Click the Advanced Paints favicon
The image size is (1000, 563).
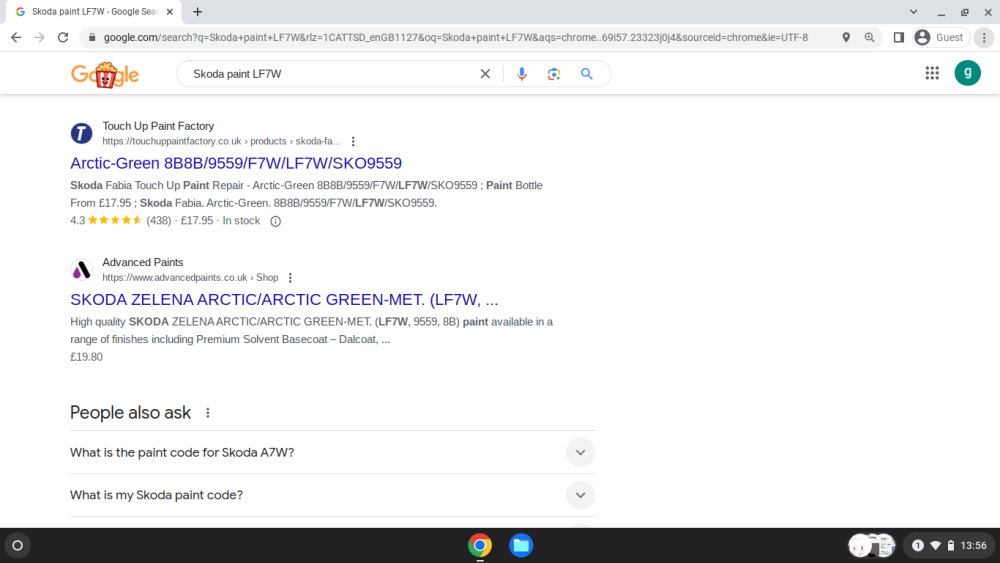[x=81, y=270]
